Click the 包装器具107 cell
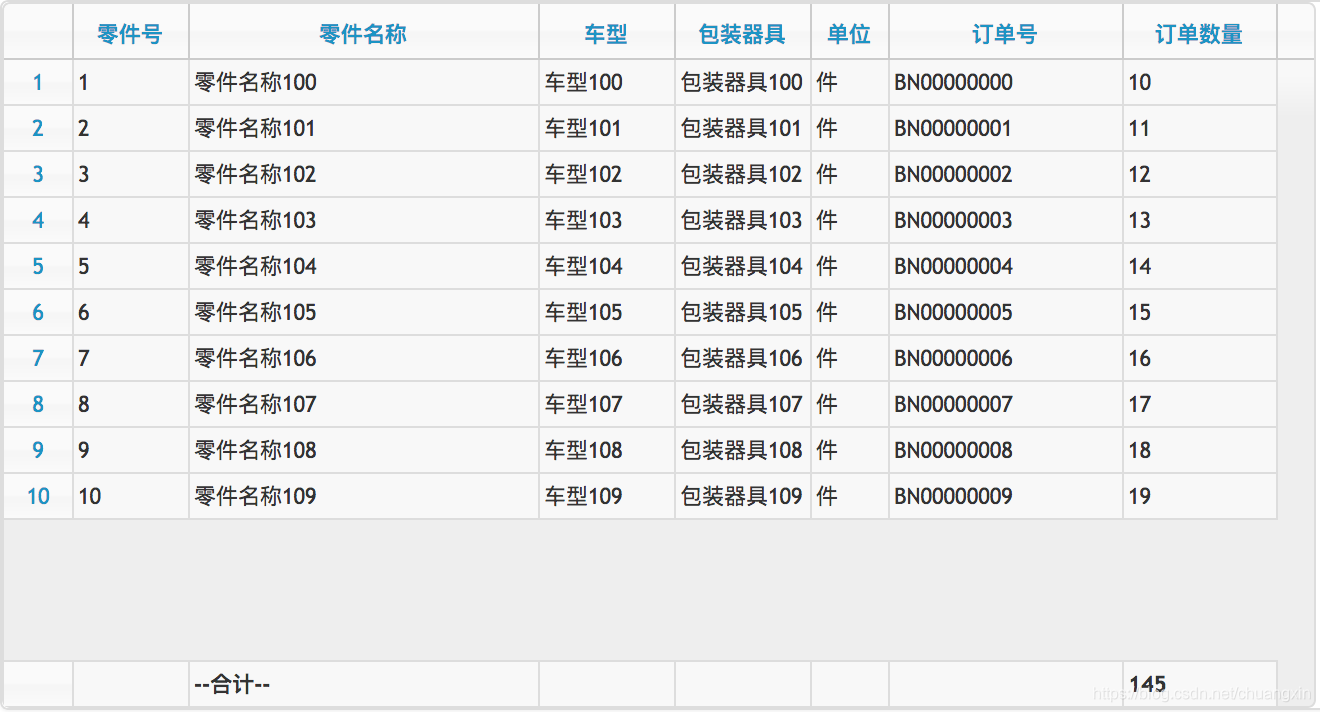The image size is (1320, 712). point(743,404)
